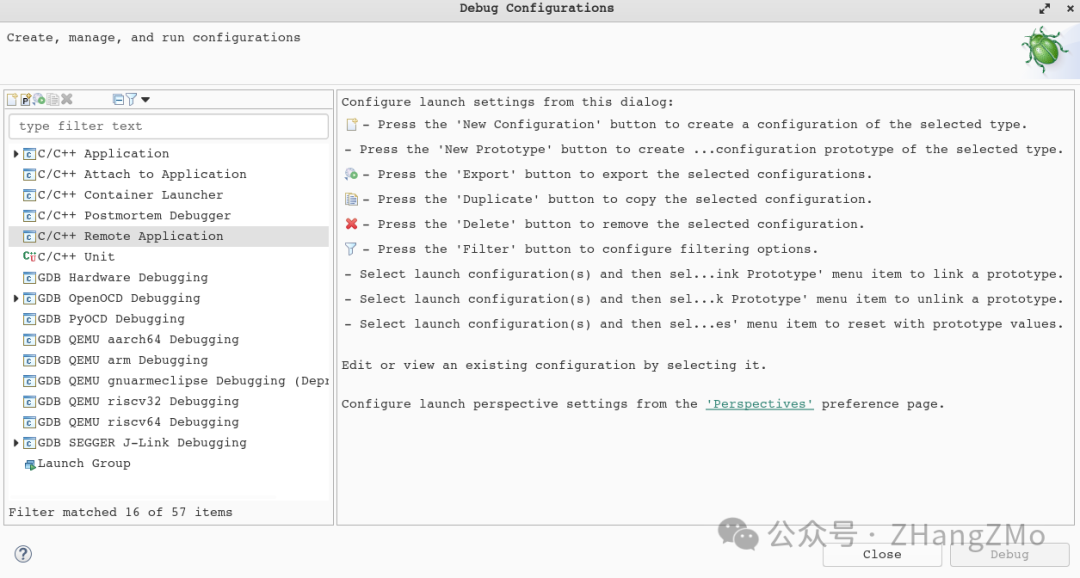Click the help question mark icon
This screenshot has width=1080, height=578.
(x=23, y=554)
